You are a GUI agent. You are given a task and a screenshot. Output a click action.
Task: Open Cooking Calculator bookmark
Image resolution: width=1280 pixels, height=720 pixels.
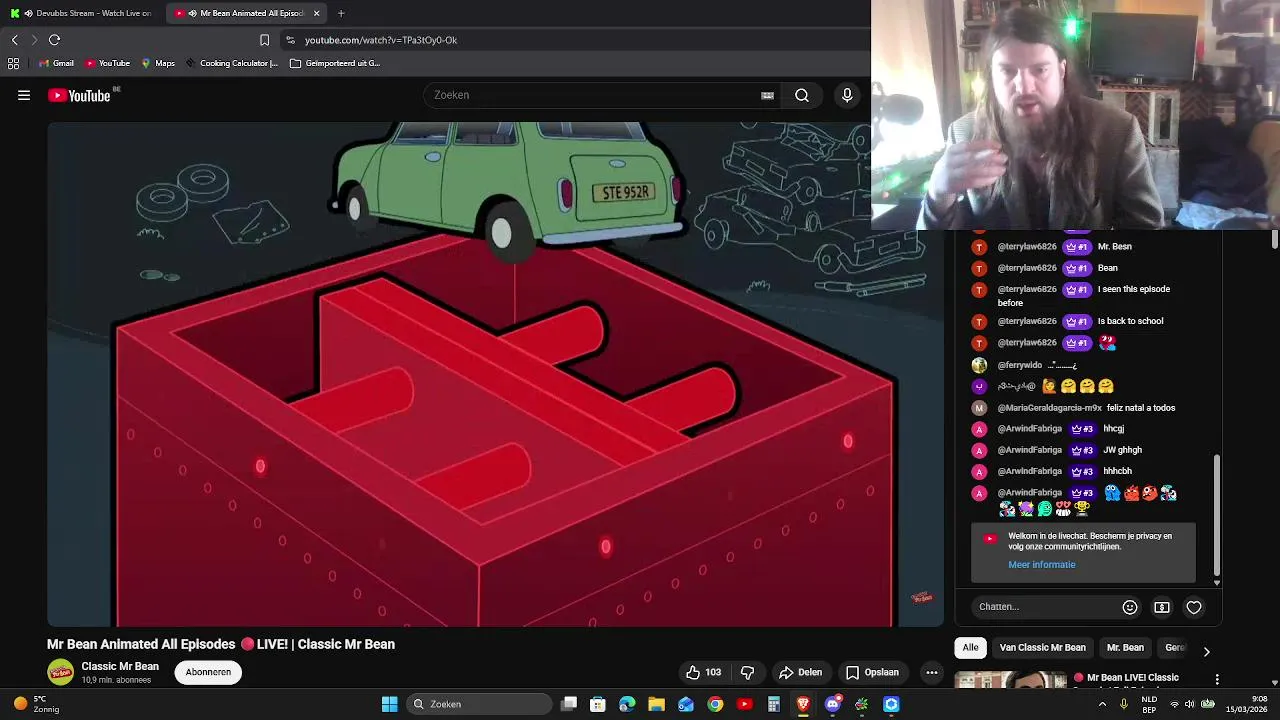click(231, 63)
